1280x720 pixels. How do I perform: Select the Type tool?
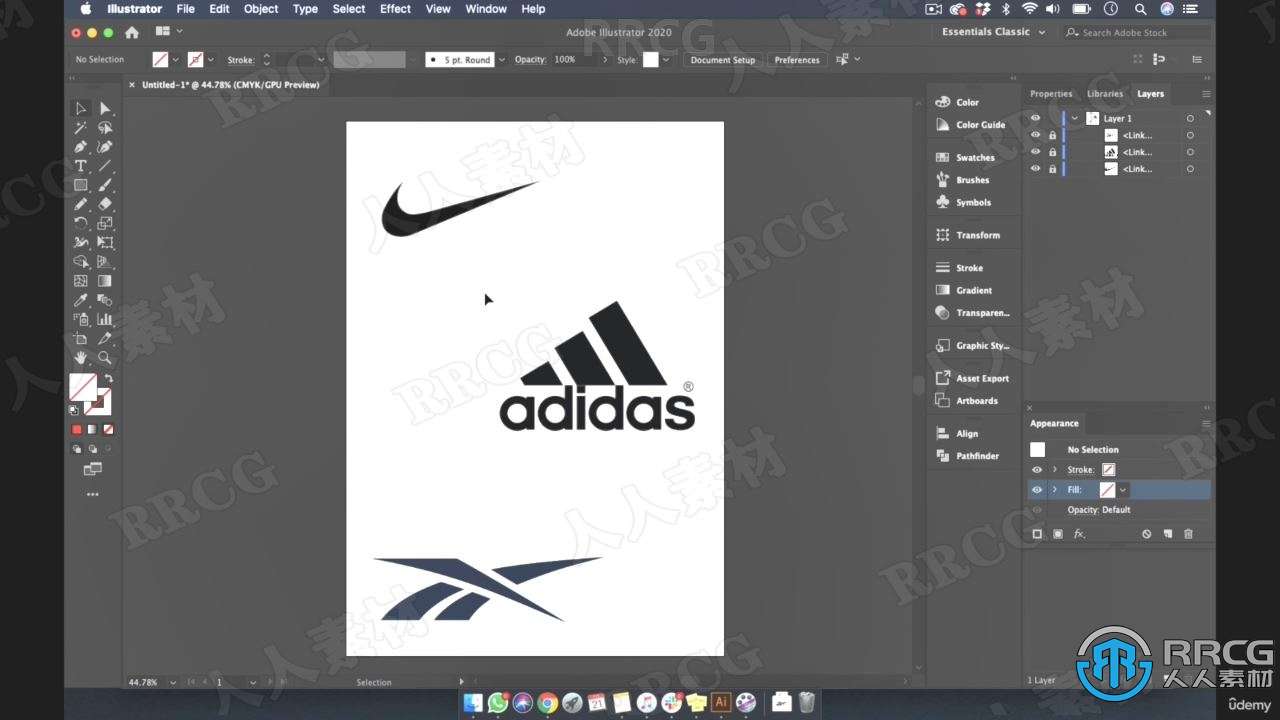point(81,166)
